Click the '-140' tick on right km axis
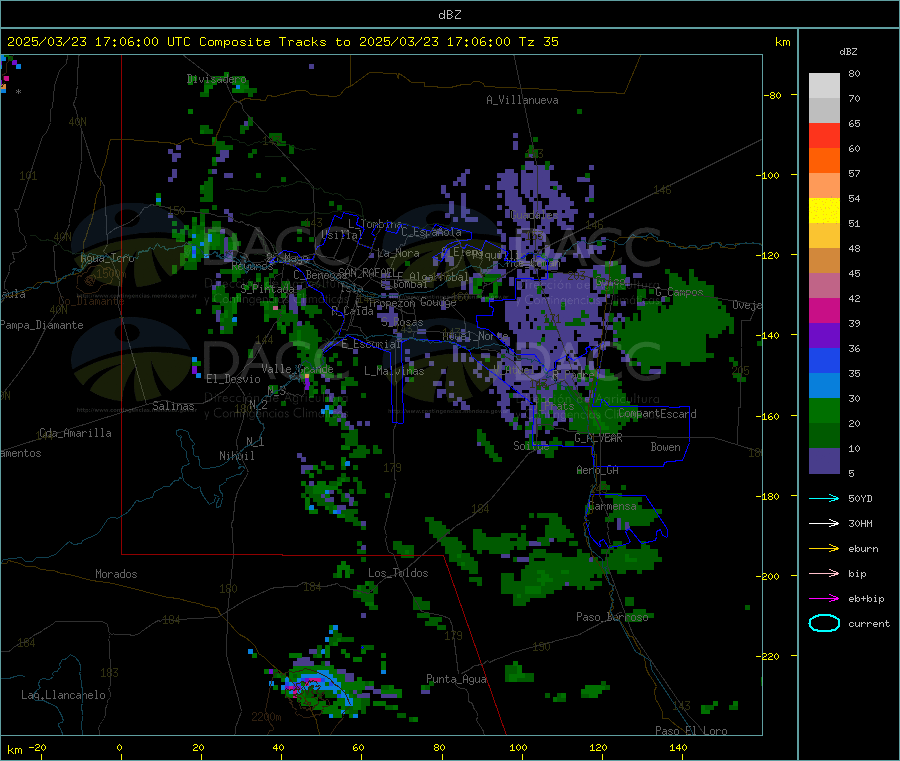 point(767,335)
